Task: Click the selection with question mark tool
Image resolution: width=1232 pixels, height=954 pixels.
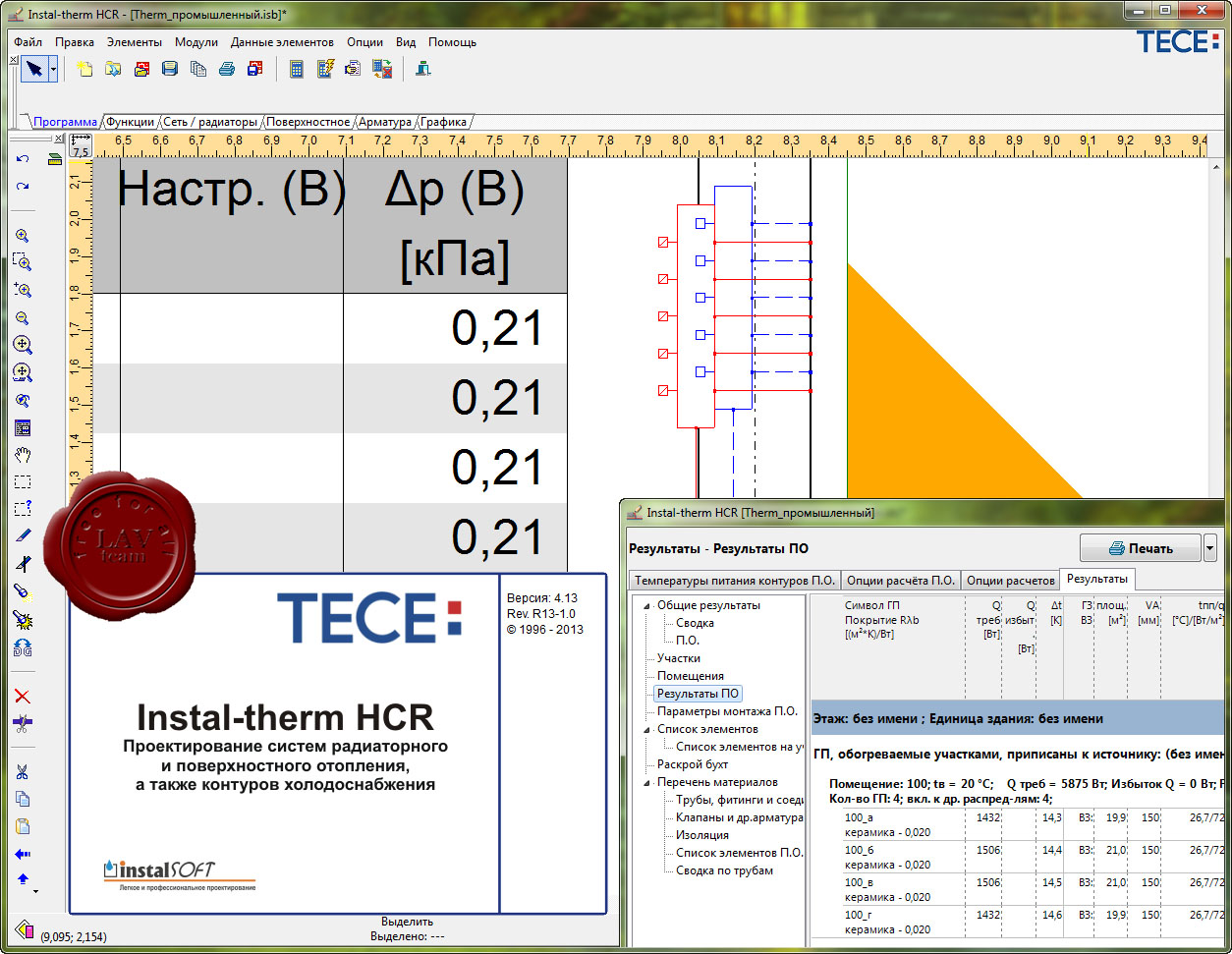Action: (23, 509)
